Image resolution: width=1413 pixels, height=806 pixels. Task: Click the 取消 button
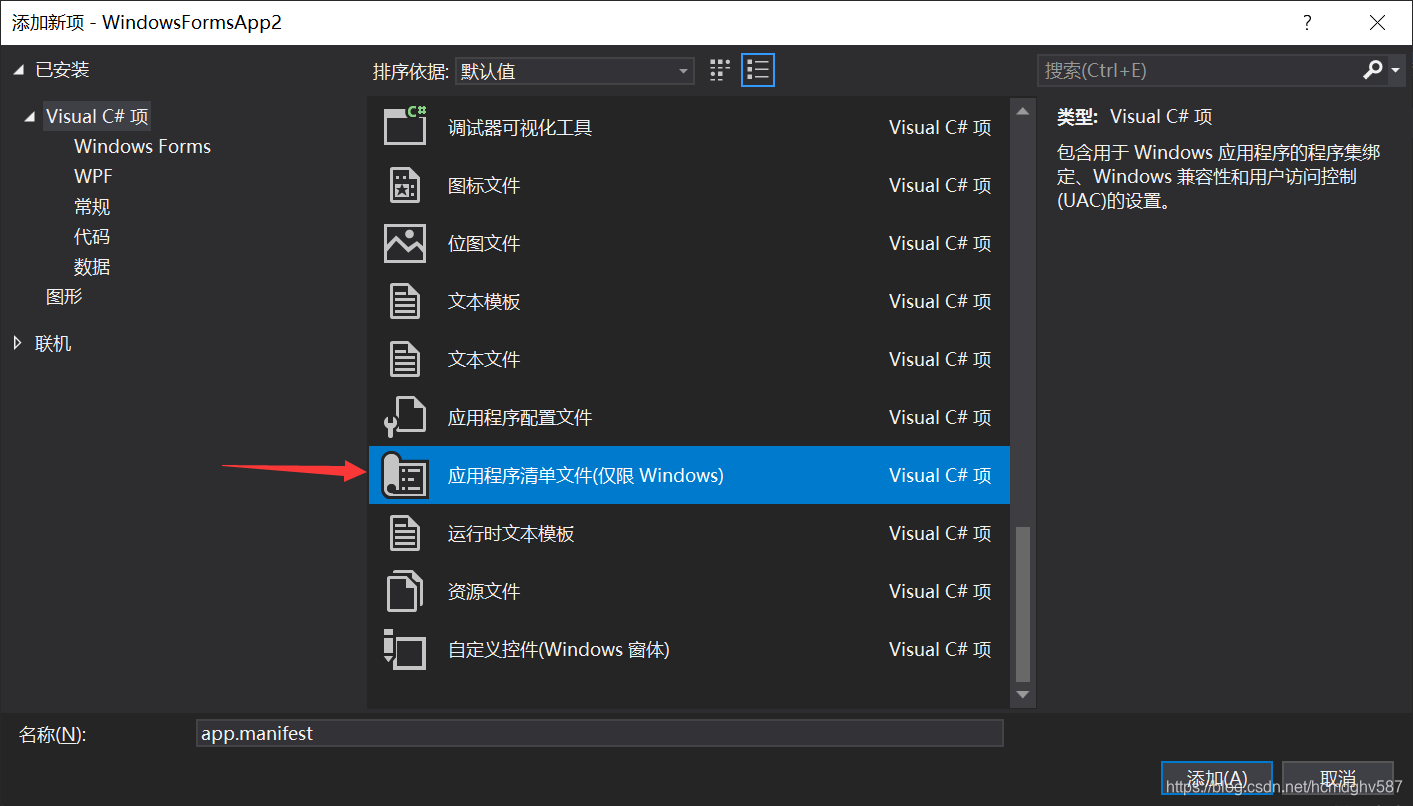click(x=1338, y=778)
